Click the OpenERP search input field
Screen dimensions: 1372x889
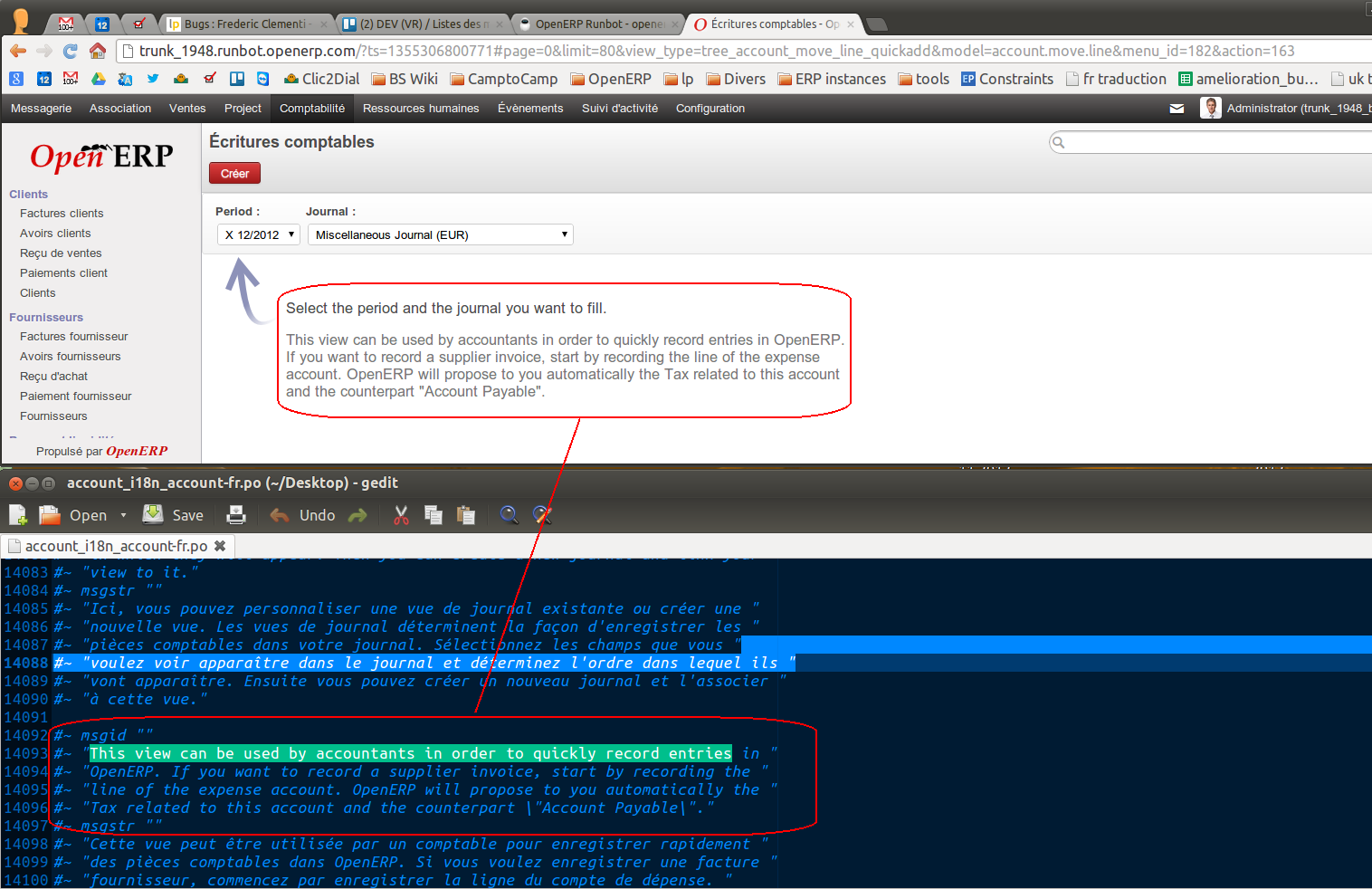pyautogui.click(x=1217, y=142)
